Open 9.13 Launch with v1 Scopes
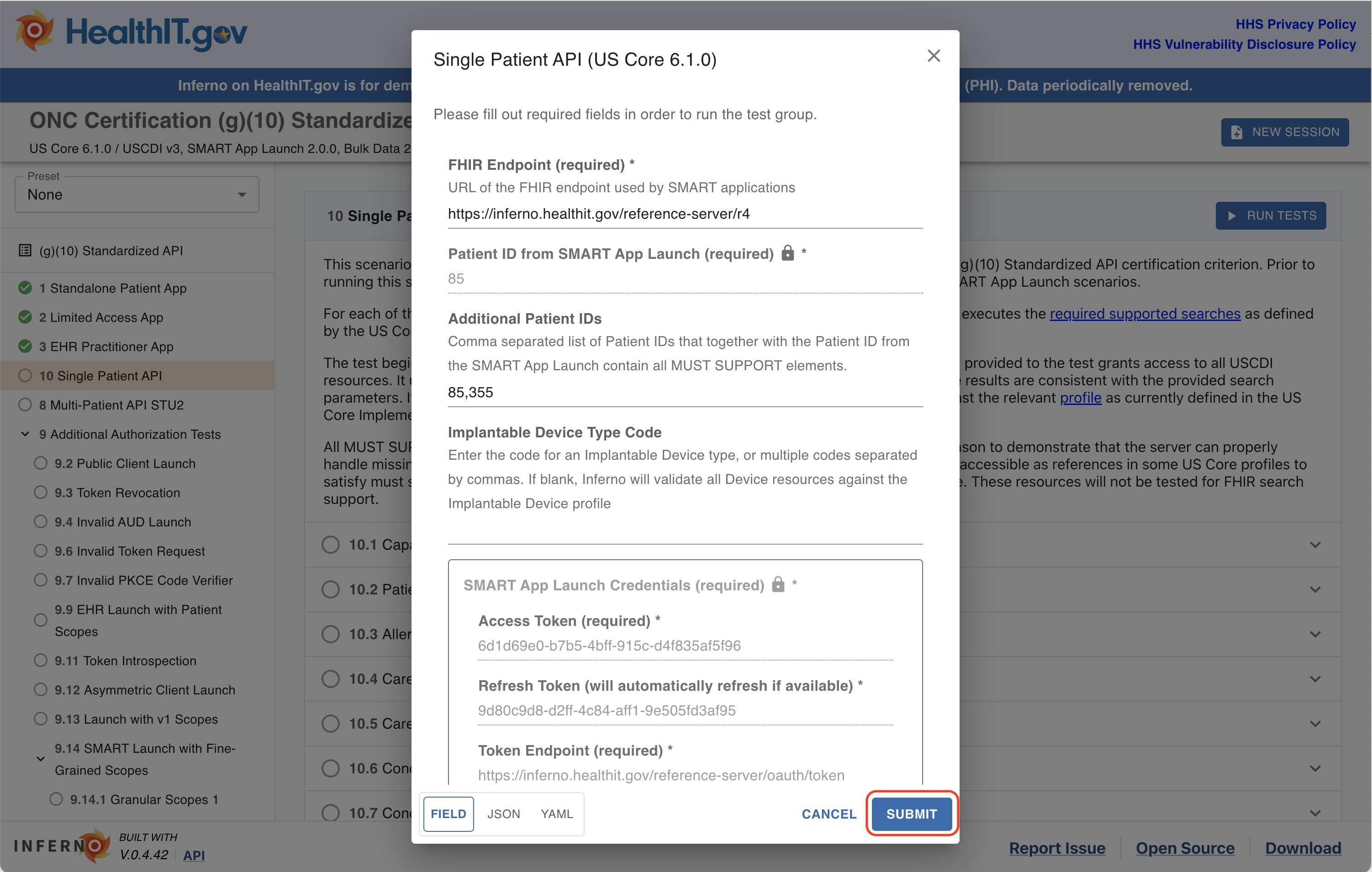Viewport: 1372px width, 872px height. [x=137, y=720]
